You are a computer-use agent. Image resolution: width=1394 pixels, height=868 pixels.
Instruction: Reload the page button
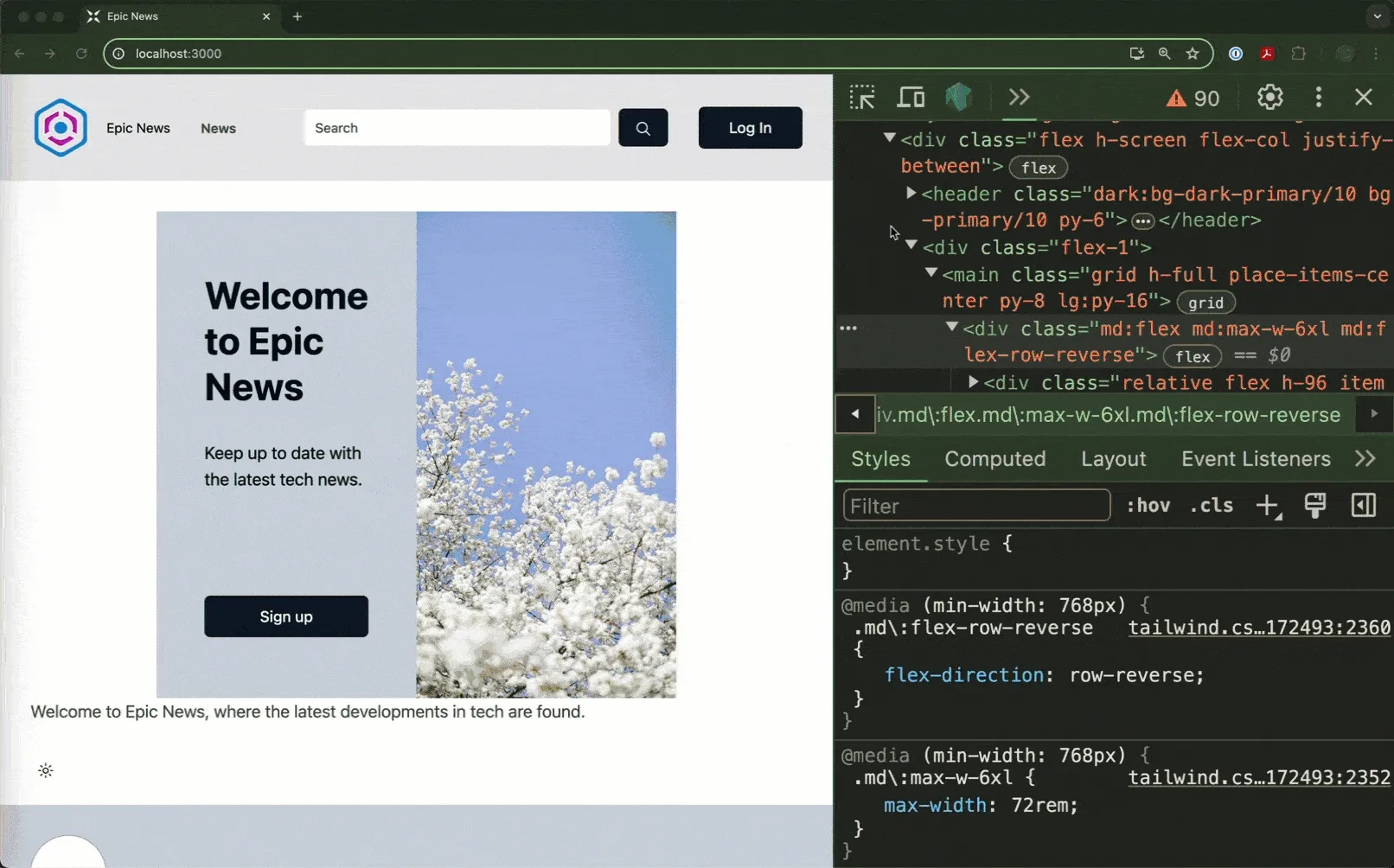point(81,54)
